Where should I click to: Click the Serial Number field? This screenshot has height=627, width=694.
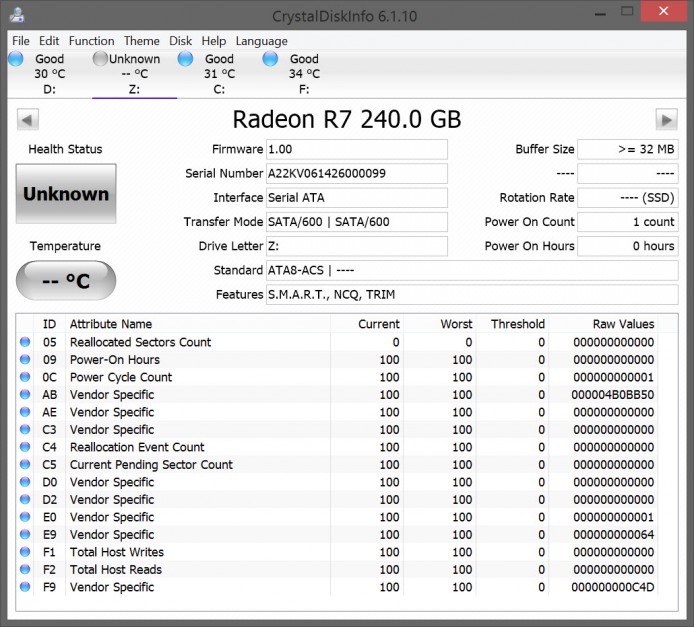coord(357,173)
